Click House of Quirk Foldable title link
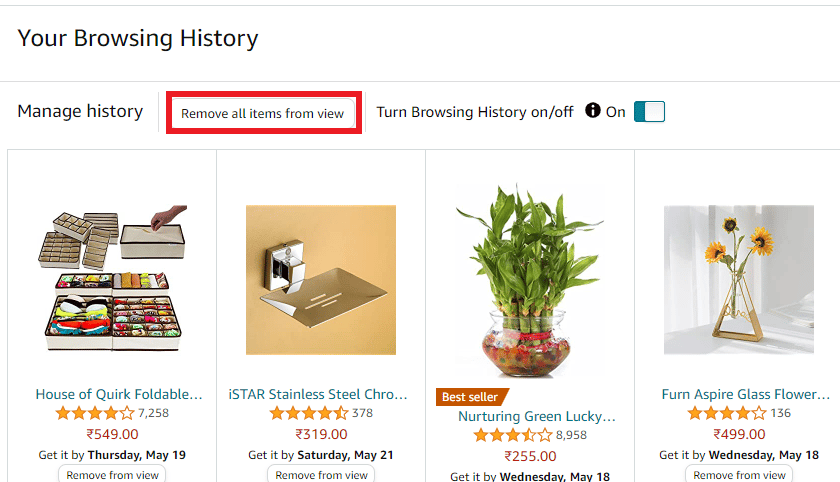840x482 pixels. 119,394
